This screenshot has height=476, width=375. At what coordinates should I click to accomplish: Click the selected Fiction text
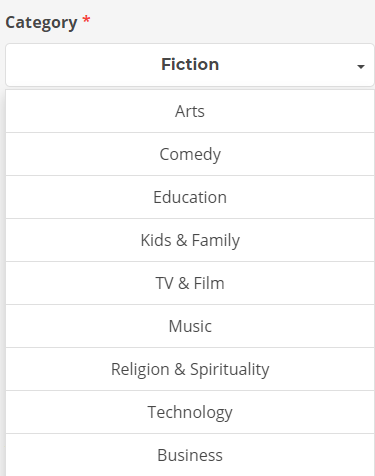pos(190,64)
